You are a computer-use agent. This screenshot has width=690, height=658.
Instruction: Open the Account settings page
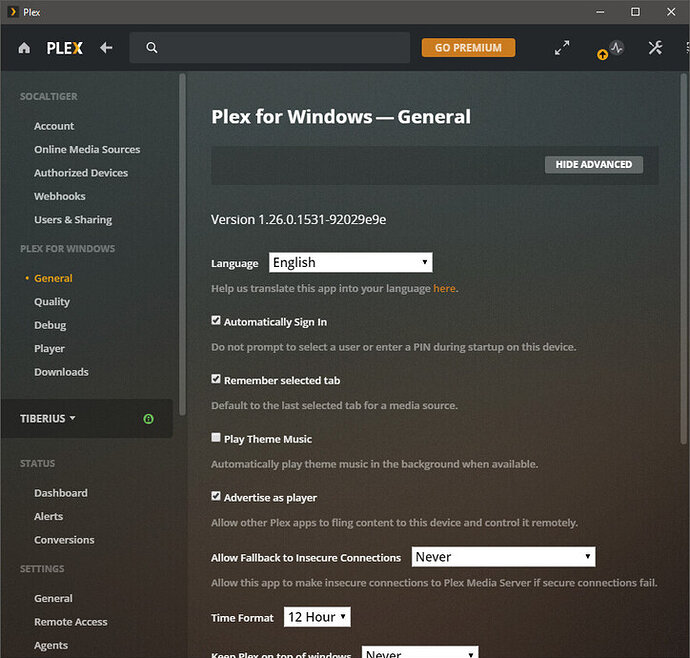click(54, 126)
